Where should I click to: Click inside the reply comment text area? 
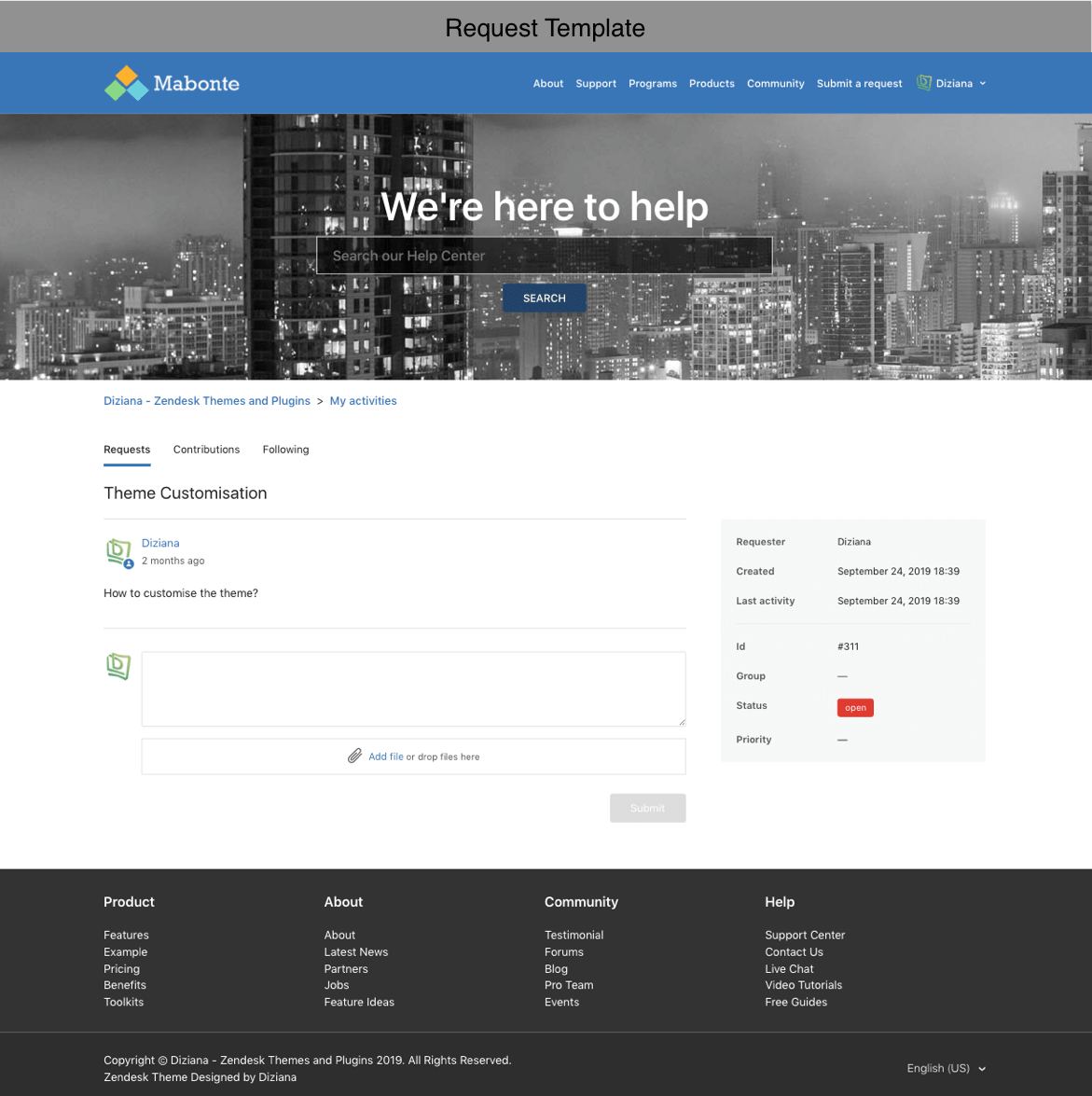413,688
